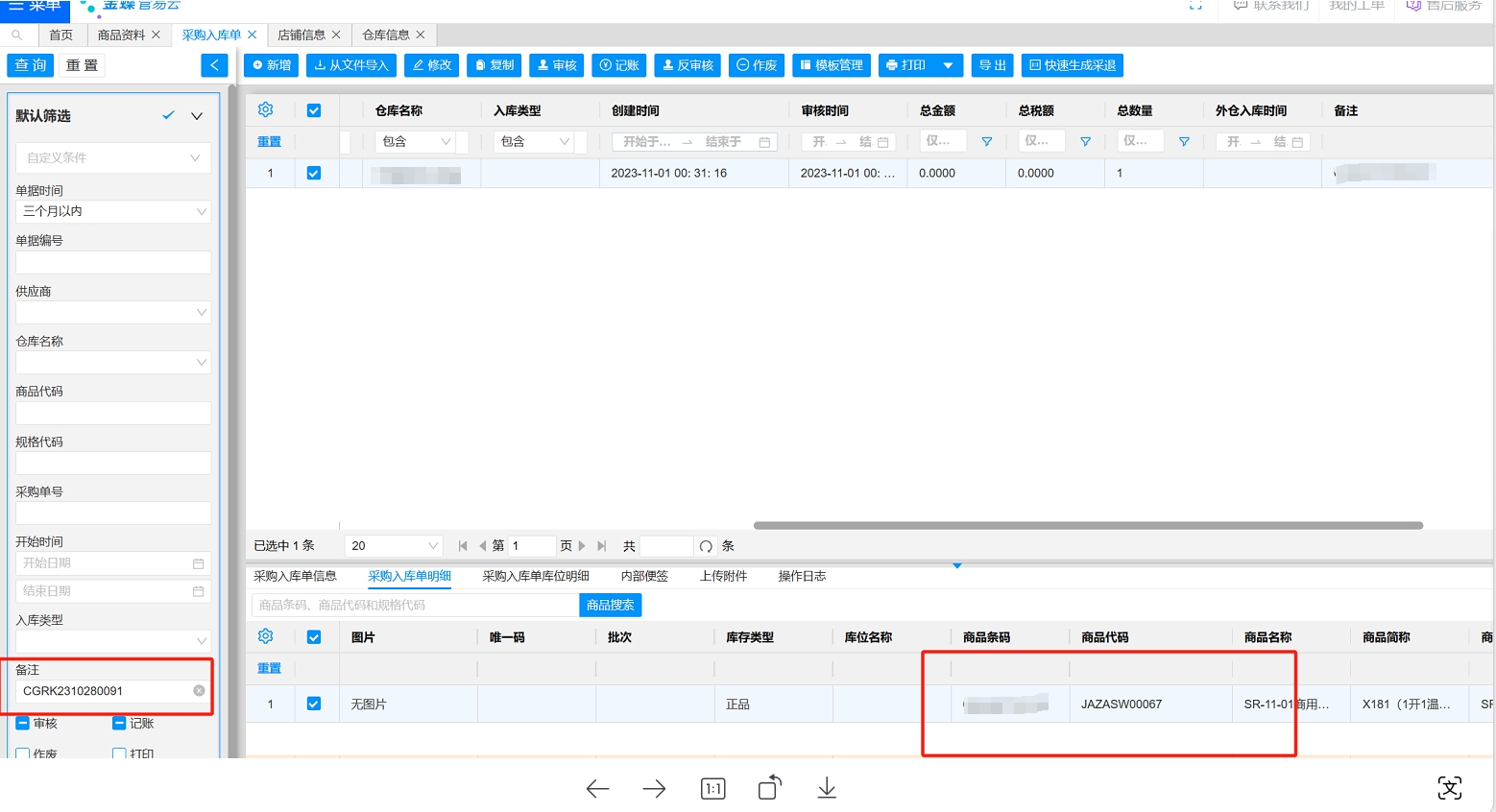Open the 采购入库单库位明细 tab
The image size is (1496, 812).
click(536, 576)
